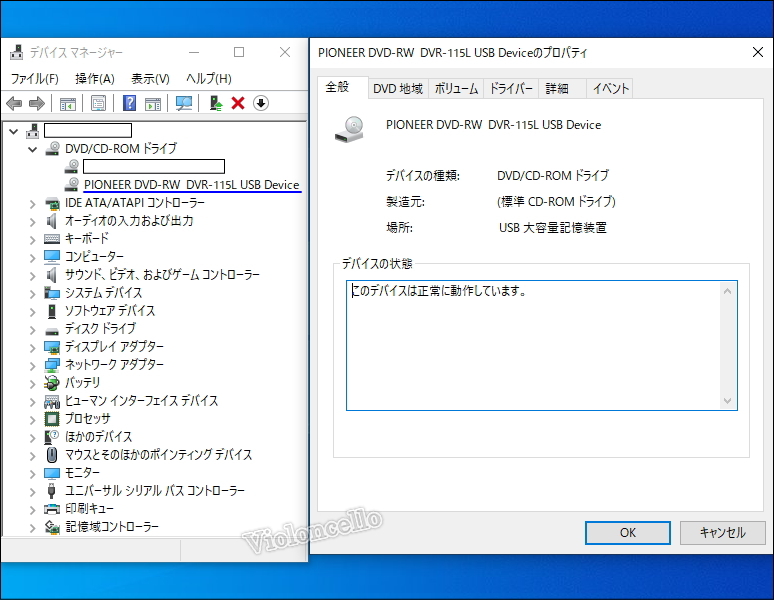Click the Back arrow in Device Manager toolbar
This screenshot has width=774, height=600.
point(14,103)
